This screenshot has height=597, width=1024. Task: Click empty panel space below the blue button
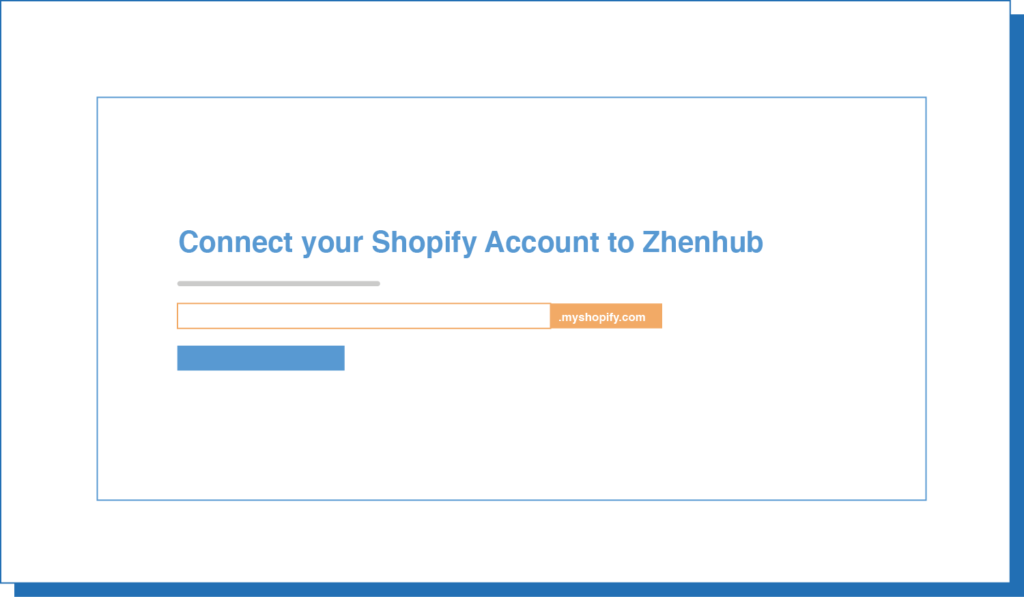(x=511, y=436)
